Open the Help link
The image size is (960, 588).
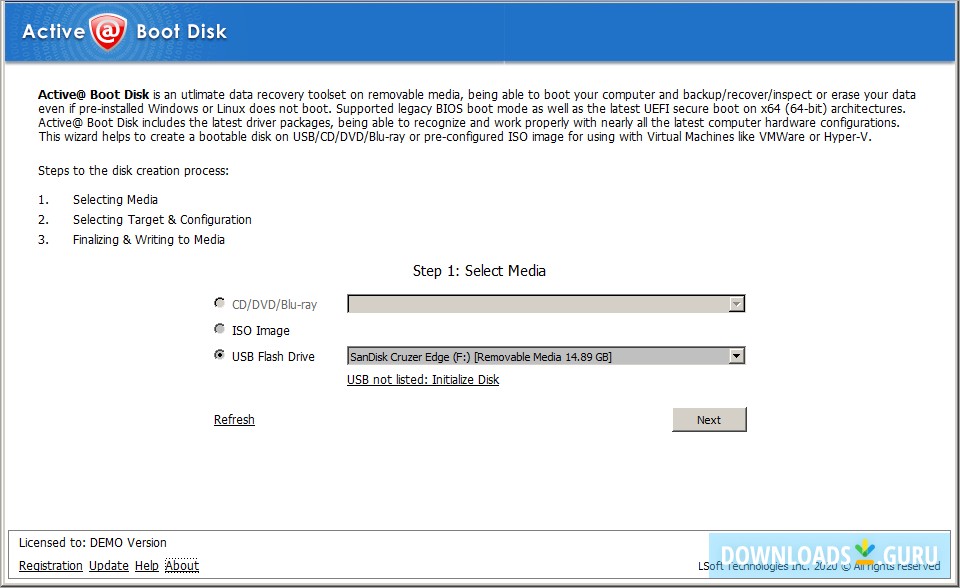point(146,565)
